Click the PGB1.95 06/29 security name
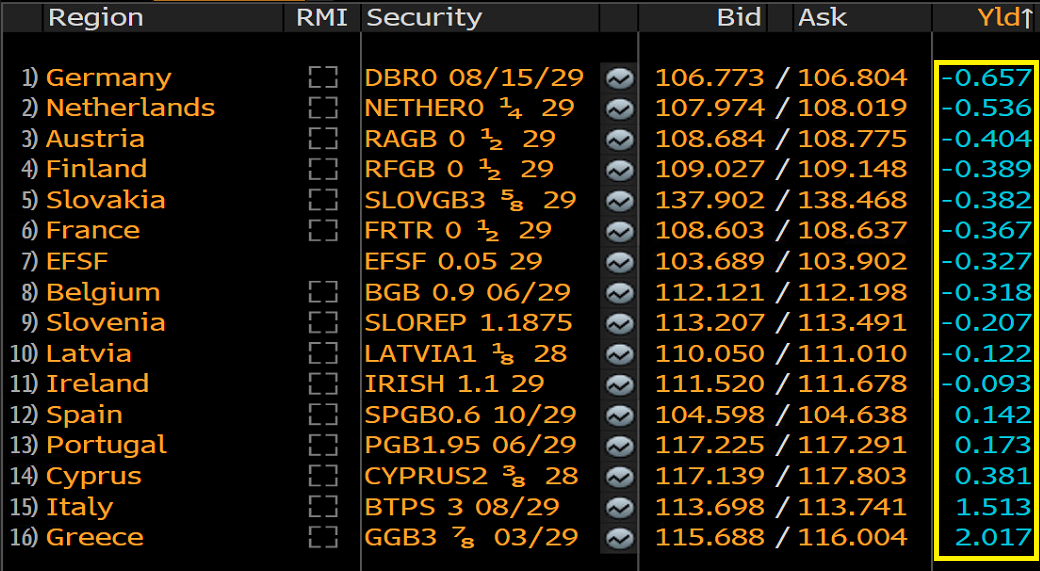The image size is (1040, 571). pyautogui.click(x=470, y=446)
